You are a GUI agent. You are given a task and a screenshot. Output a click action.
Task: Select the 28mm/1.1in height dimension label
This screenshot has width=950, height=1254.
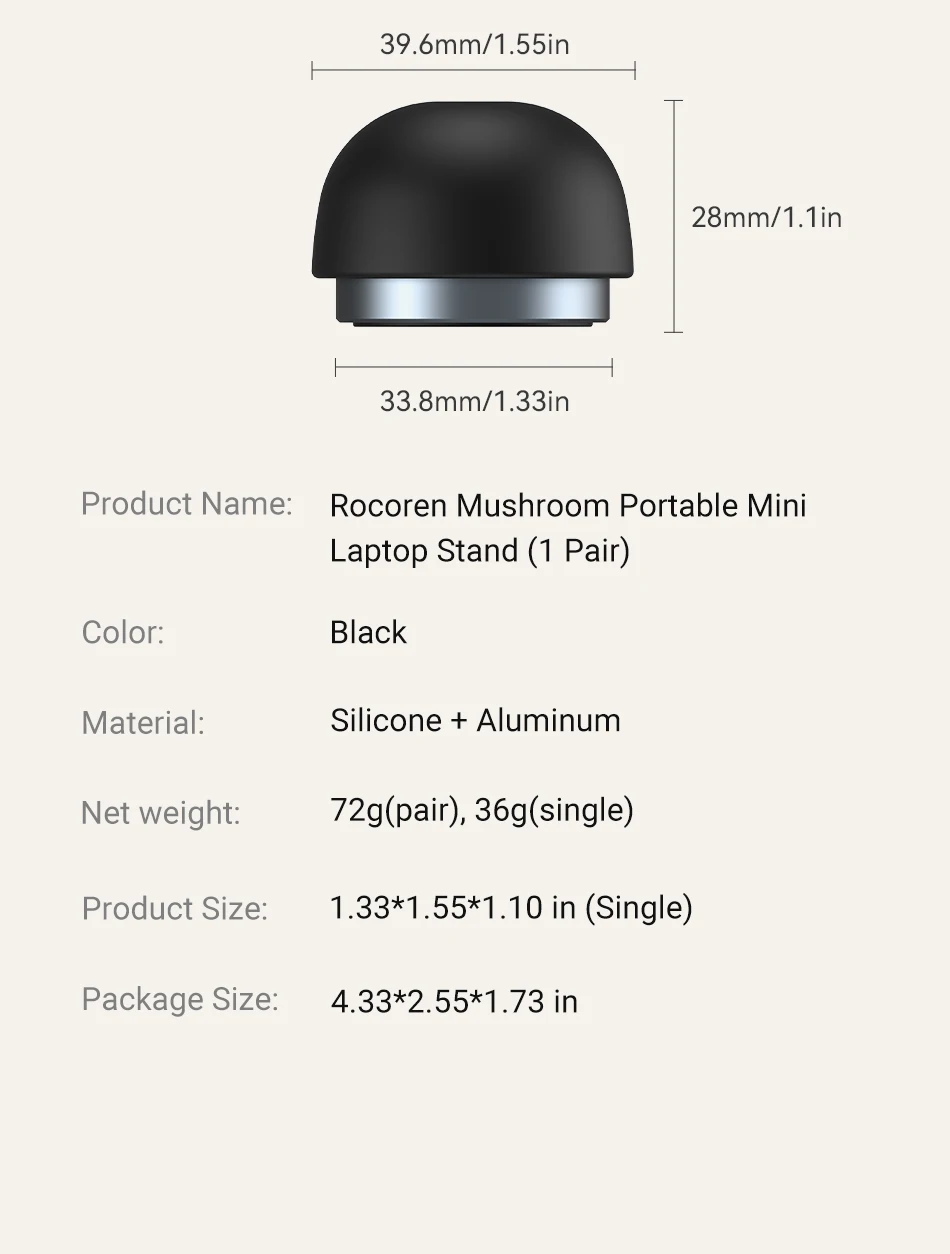[x=767, y=217]
